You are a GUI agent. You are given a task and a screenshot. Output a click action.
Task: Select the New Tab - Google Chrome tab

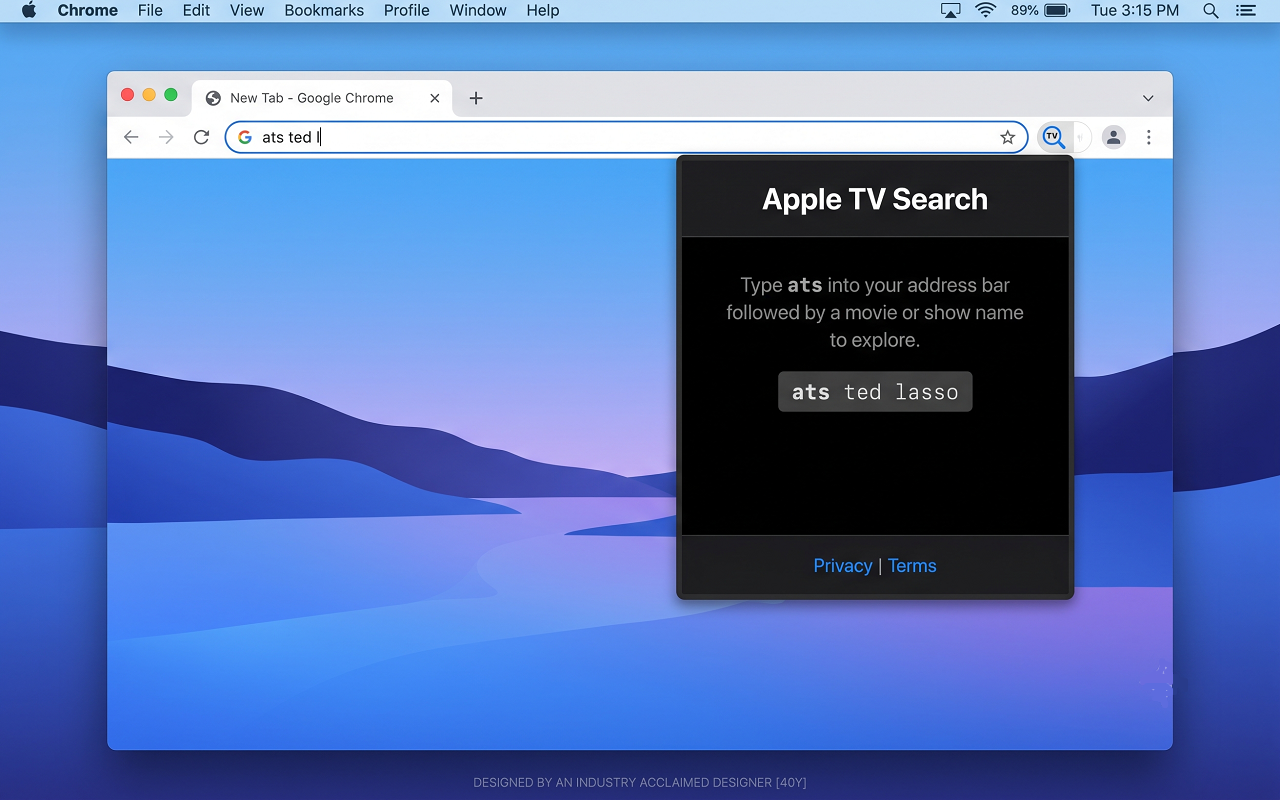point(322,98)
